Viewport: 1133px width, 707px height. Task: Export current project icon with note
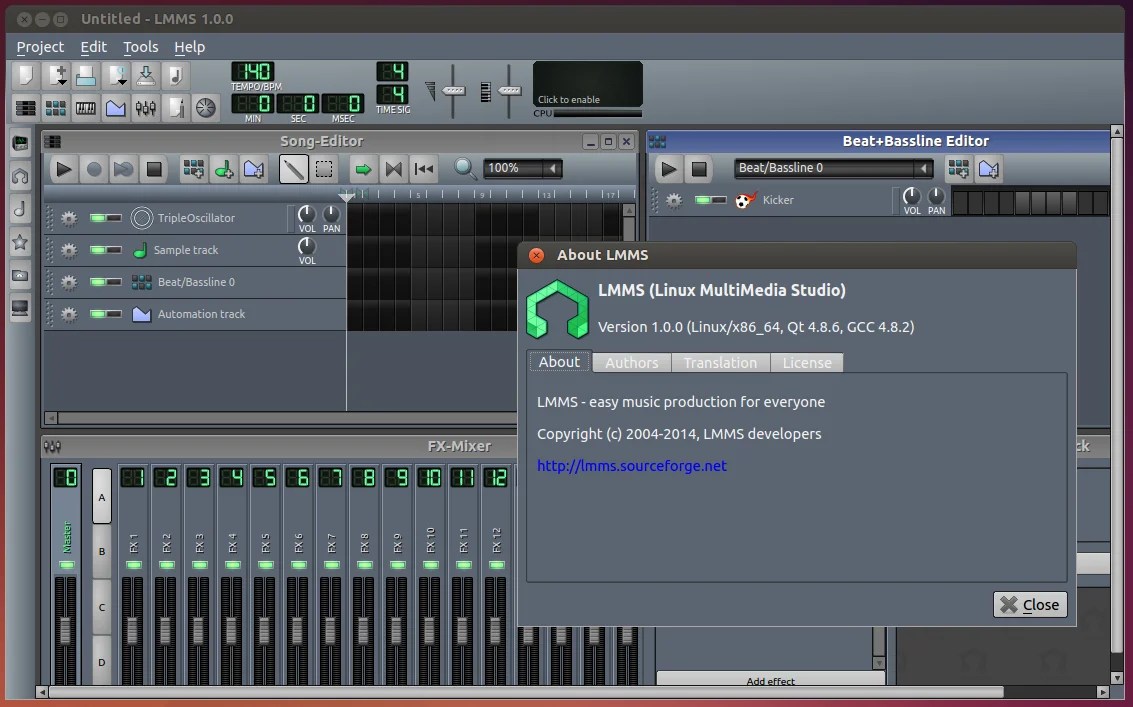coord(176,75)
